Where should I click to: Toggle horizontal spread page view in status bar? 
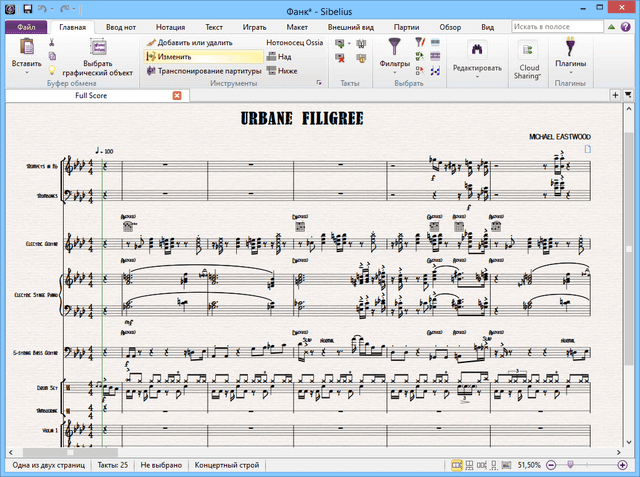[456, 466]
